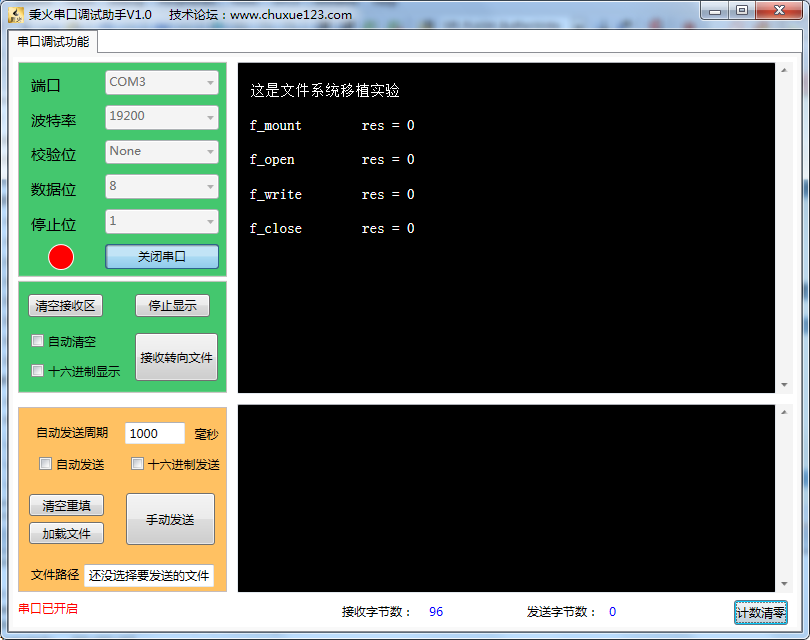Click the f_mount res = 0 line
The height and width of the screenshot is (640, 810).
[x=332, y=126]
